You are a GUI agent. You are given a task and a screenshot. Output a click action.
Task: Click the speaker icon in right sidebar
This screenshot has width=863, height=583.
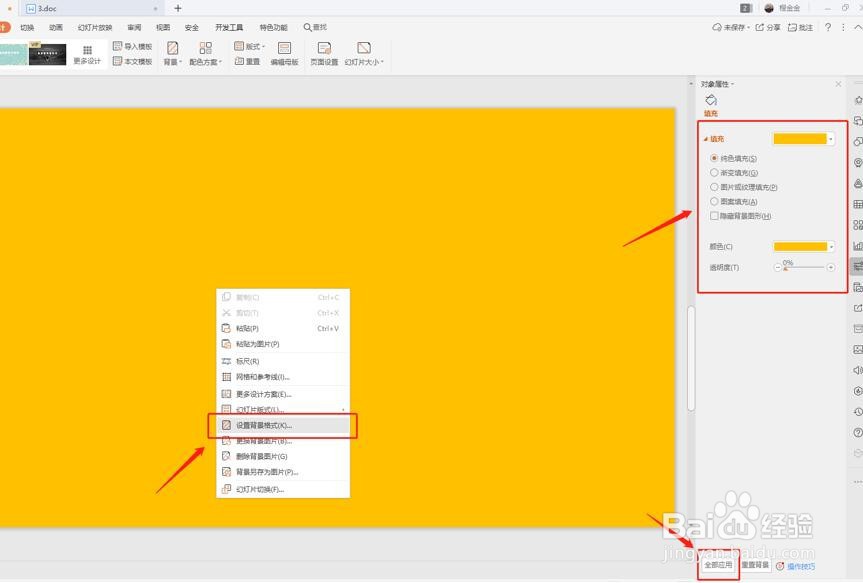coord(857,370)
